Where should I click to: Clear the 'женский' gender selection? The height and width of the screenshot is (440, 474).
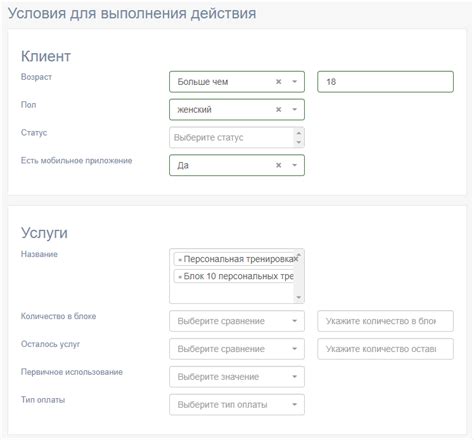click(x=279, y=109)
